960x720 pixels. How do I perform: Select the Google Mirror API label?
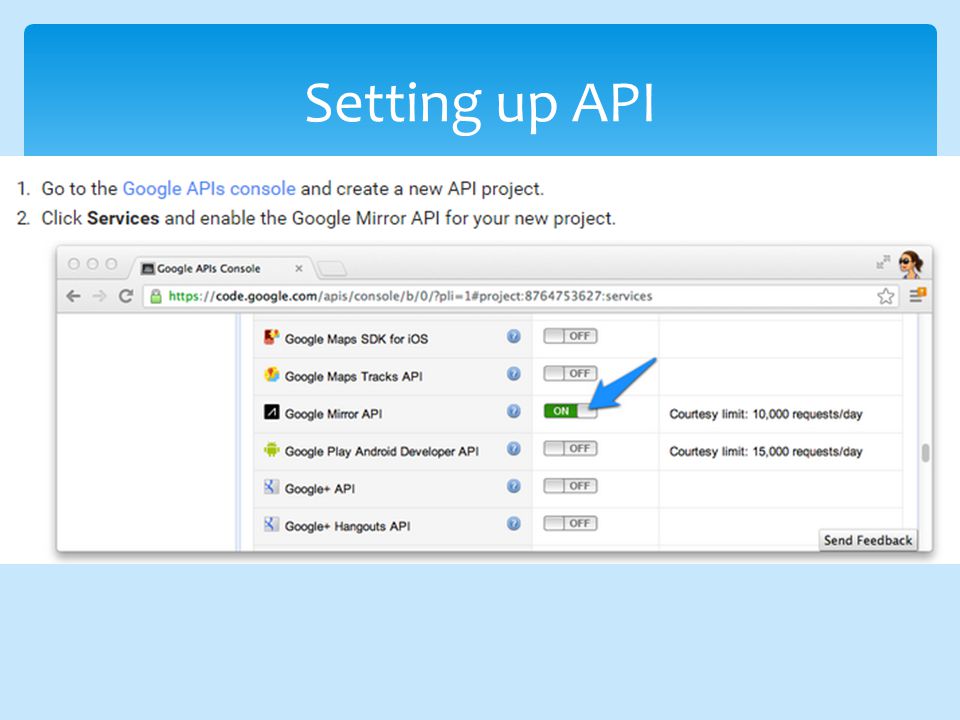click(334, 414)
